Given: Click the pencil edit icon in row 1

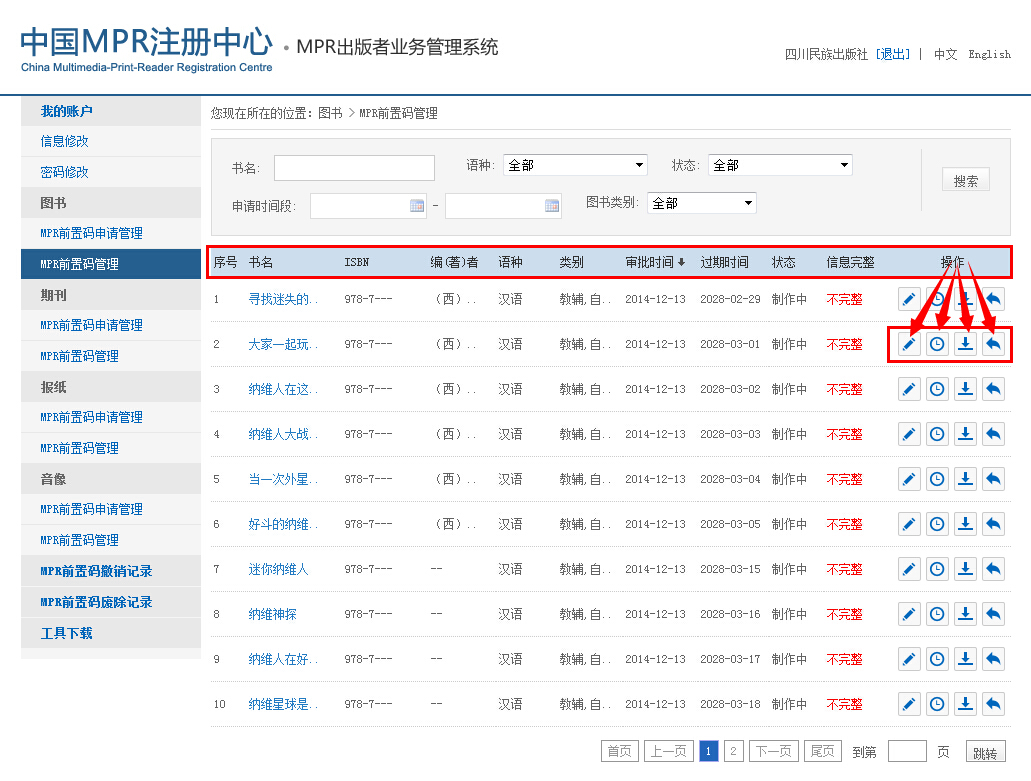Looking at the screenshot, I should 909,299.
